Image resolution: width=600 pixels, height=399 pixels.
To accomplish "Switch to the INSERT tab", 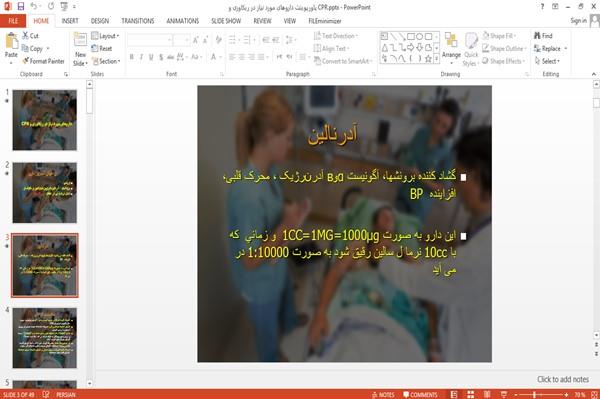I will pos(70,21).
